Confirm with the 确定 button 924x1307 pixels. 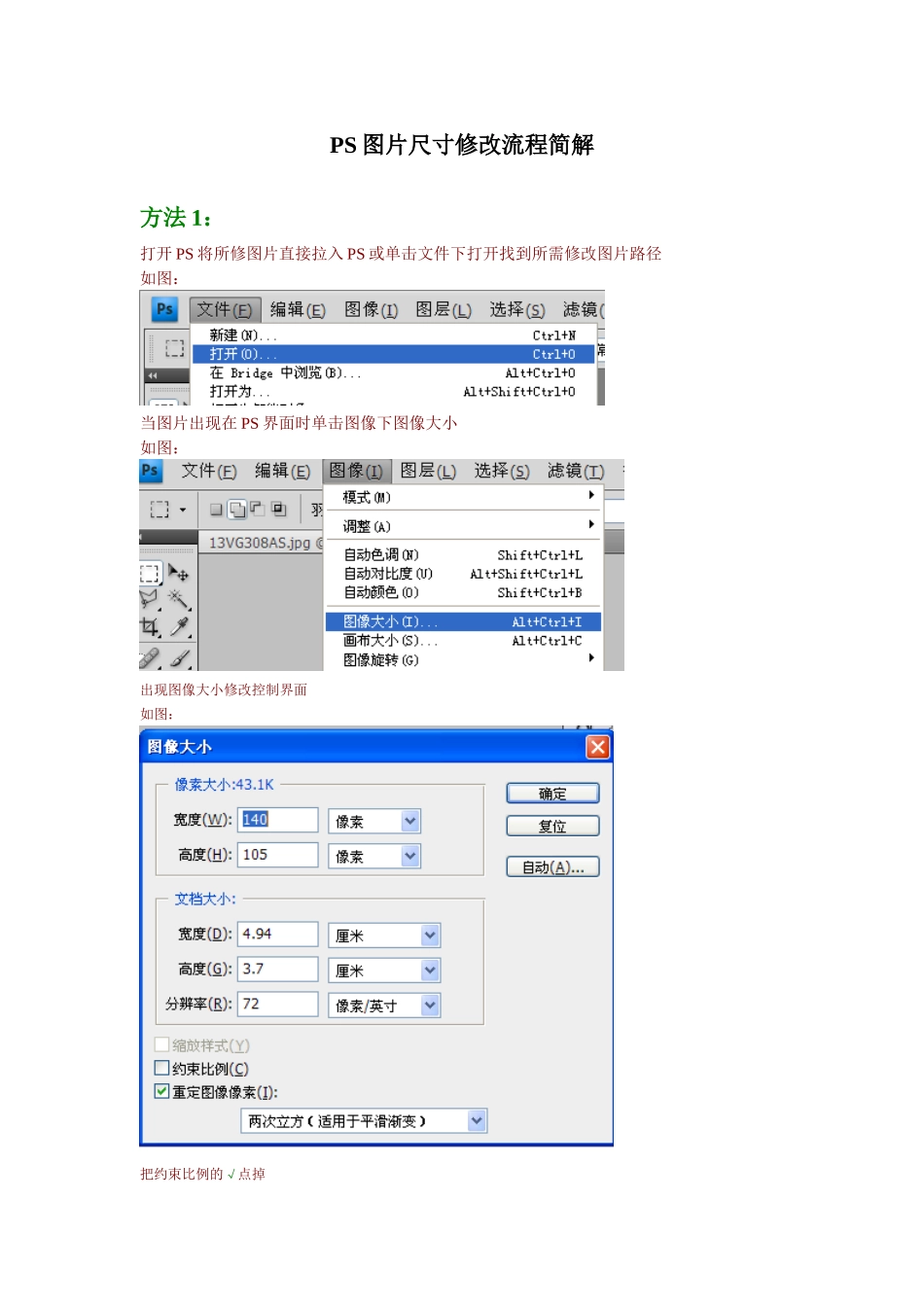pos(552,794)
